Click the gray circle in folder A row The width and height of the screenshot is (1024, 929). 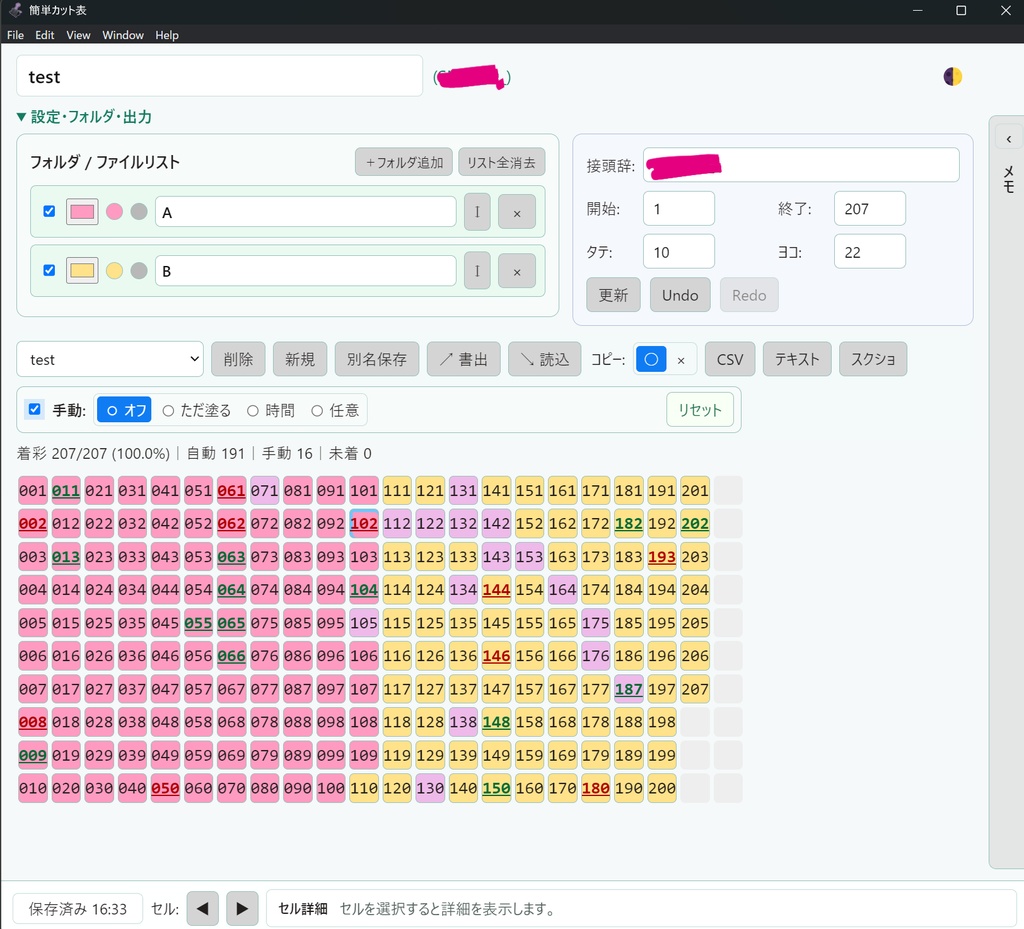click(x=138, y=212)
